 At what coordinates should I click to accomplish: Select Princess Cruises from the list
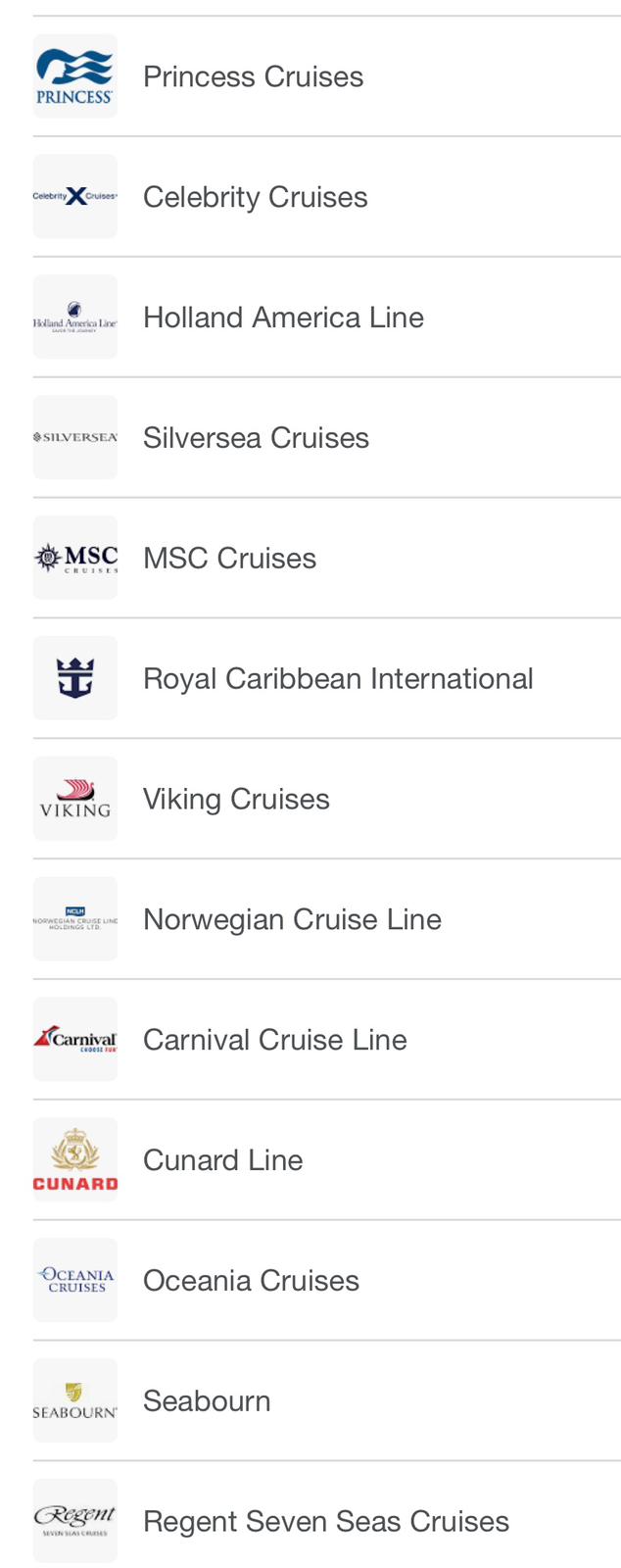click(x=253, y=76)
